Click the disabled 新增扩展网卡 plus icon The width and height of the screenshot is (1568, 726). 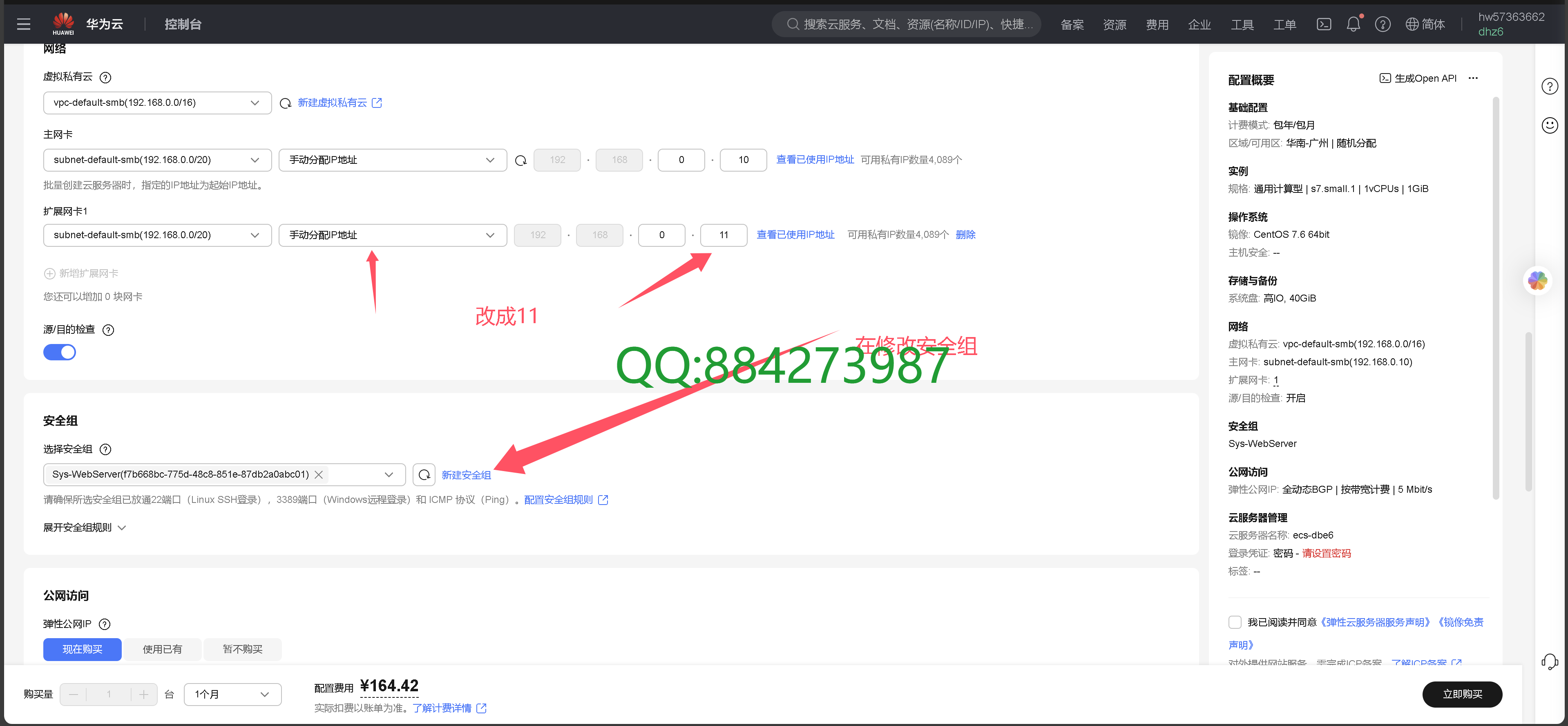pos(49,274)
